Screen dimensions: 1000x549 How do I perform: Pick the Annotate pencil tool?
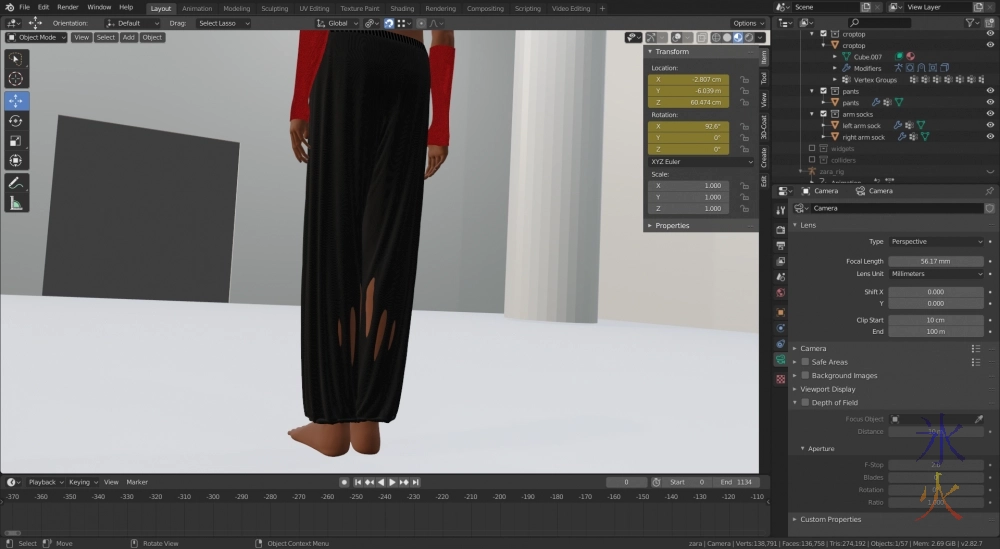pyautogui.click(x=17, y=183)
